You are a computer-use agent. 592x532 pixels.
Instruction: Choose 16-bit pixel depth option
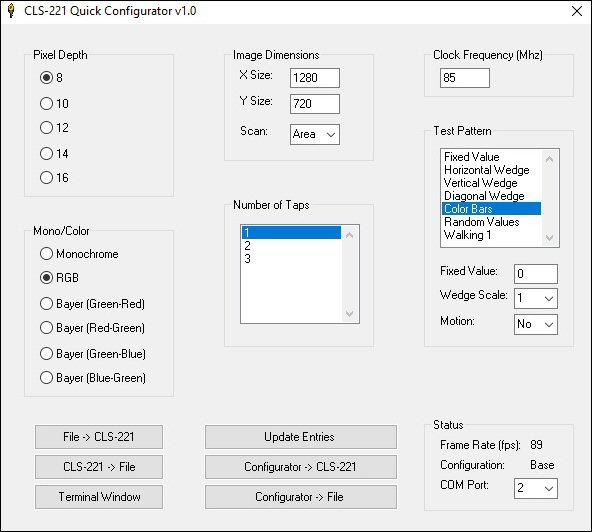pyautogui.click(x=46, y=177)
